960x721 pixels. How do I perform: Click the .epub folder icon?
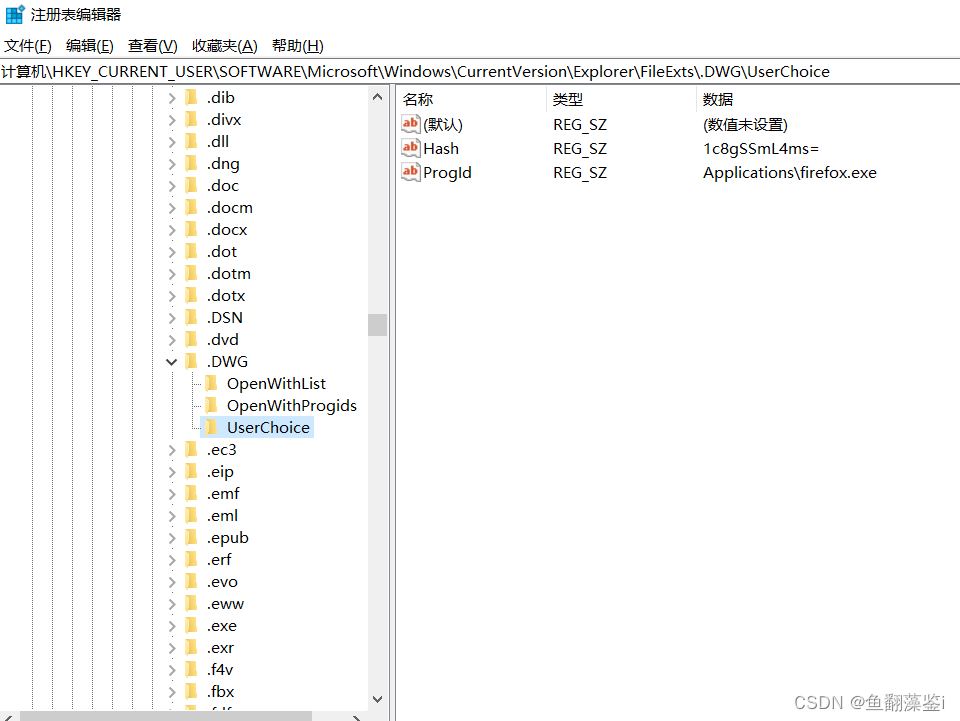(192, 538)
